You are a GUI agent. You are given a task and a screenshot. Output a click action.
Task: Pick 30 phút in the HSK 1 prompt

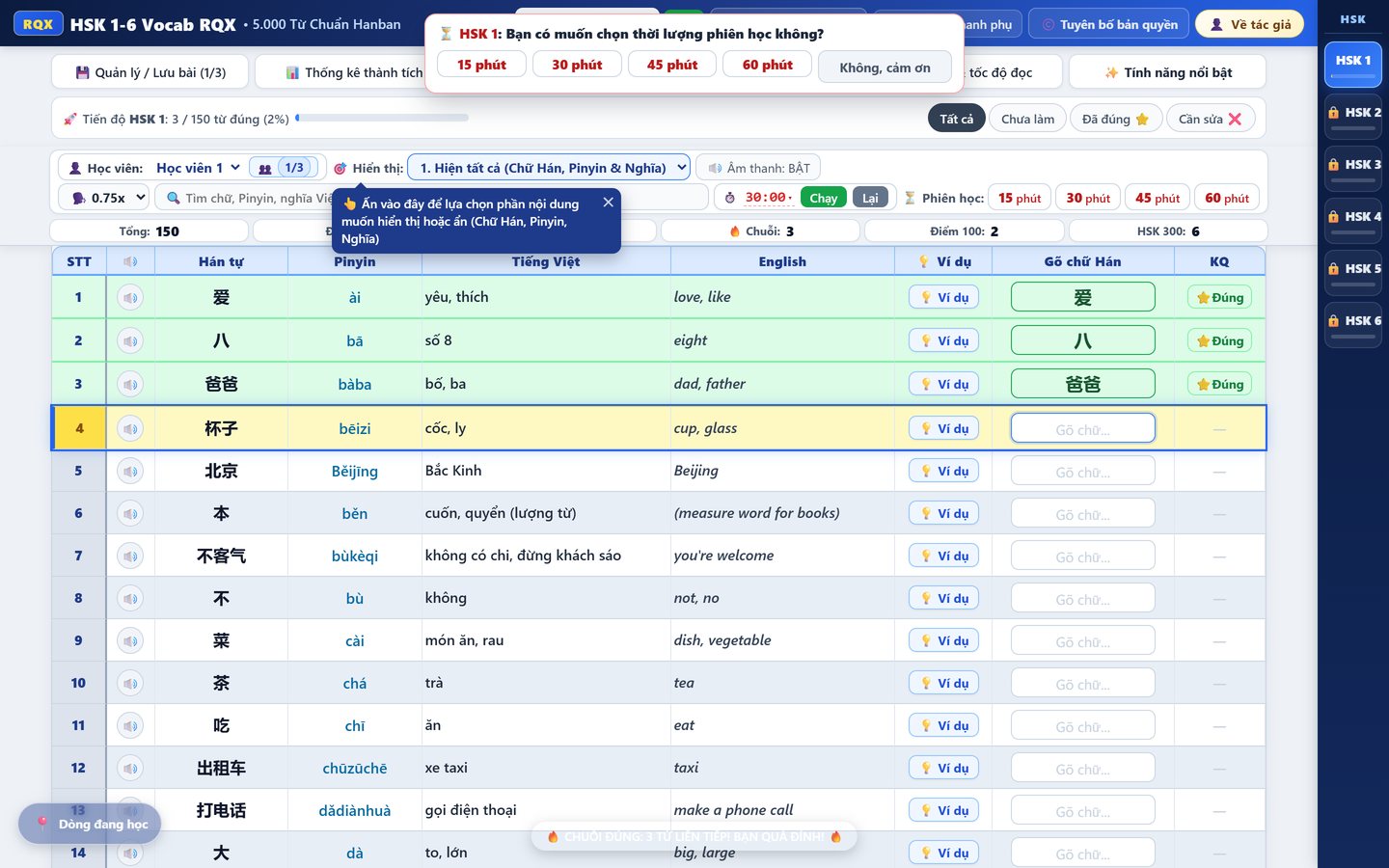coord(577,65)
